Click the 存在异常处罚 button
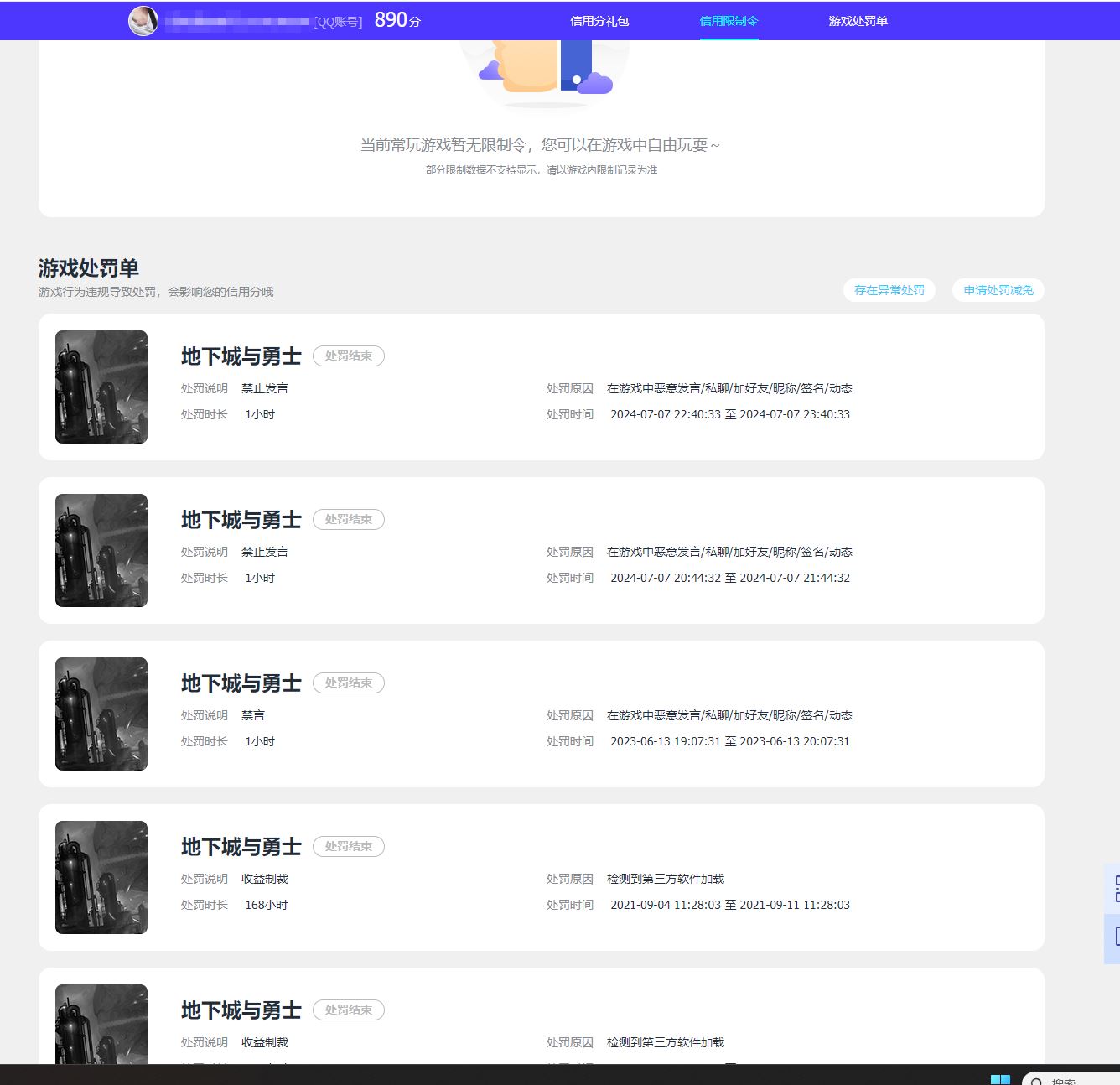 click(x=888, y=290)
